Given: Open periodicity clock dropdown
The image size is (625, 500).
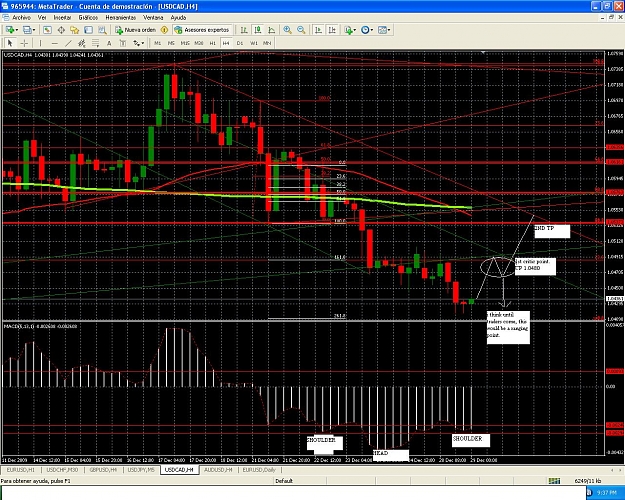Looking at the screenshot, I should click(367, 30).
